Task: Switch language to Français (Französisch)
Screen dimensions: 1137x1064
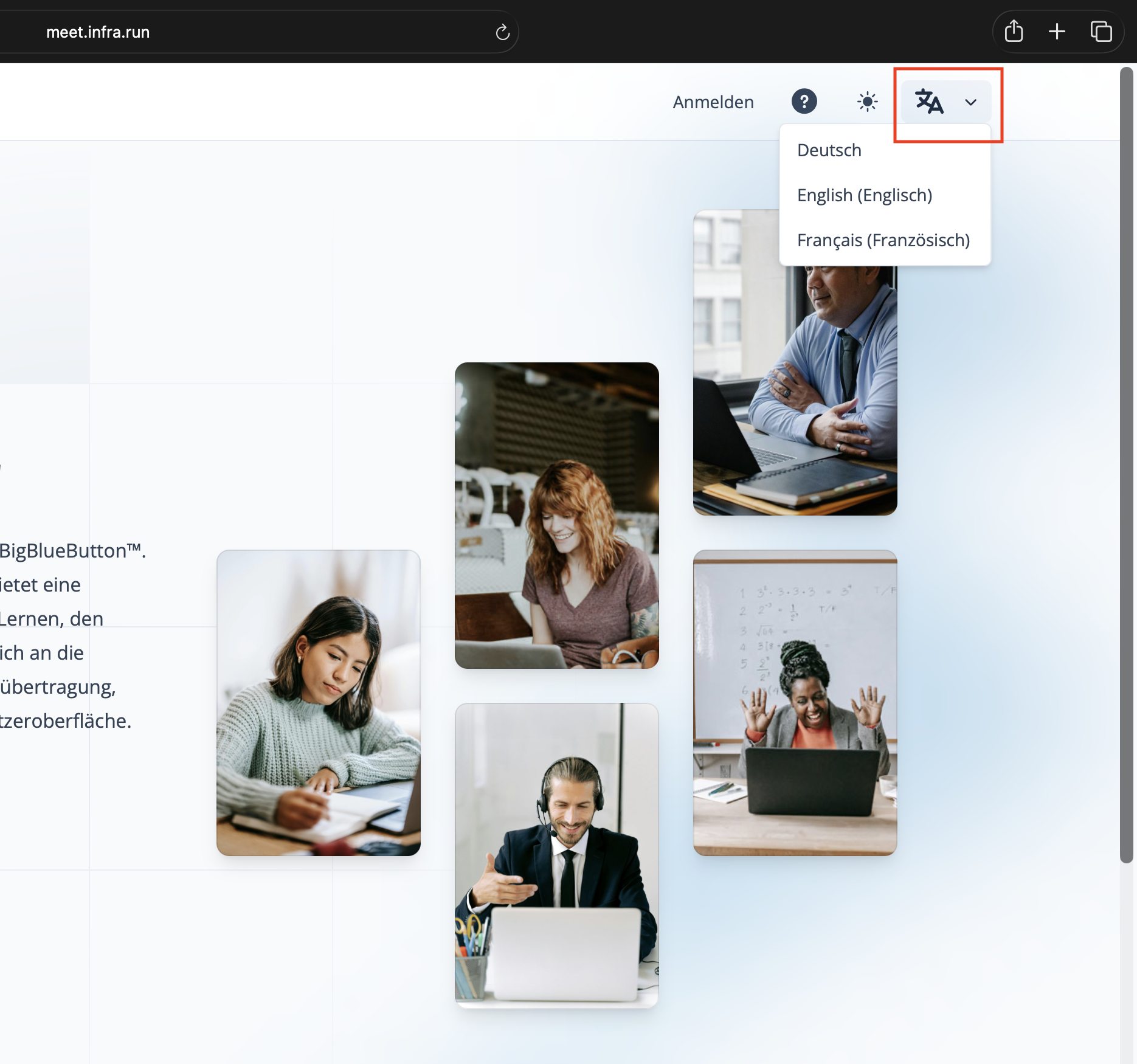Action: click(x=883, y=240)
